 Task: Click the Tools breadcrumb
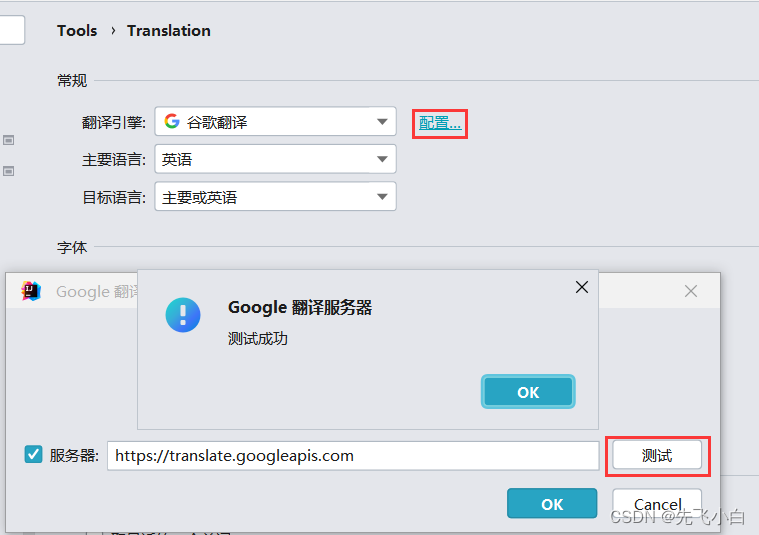pyautogui.click(x=77, y=31)
